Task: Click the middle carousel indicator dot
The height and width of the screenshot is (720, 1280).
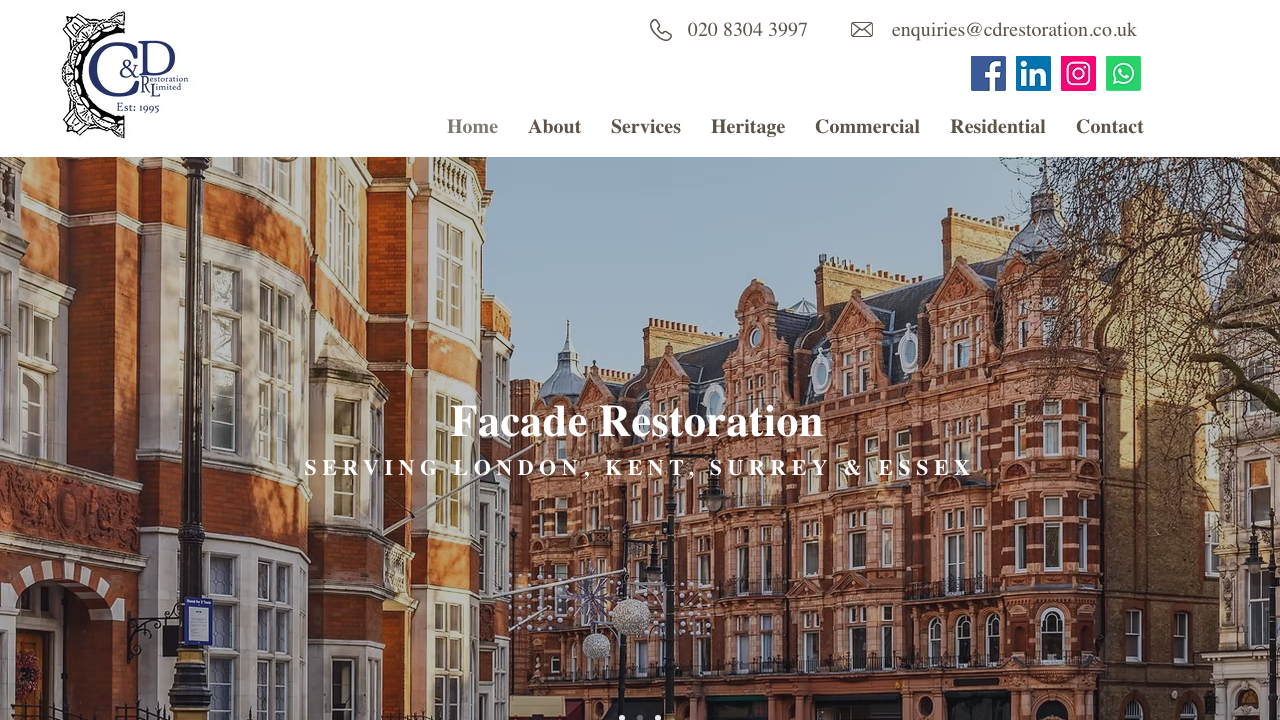Action: (x=640, y=718)
